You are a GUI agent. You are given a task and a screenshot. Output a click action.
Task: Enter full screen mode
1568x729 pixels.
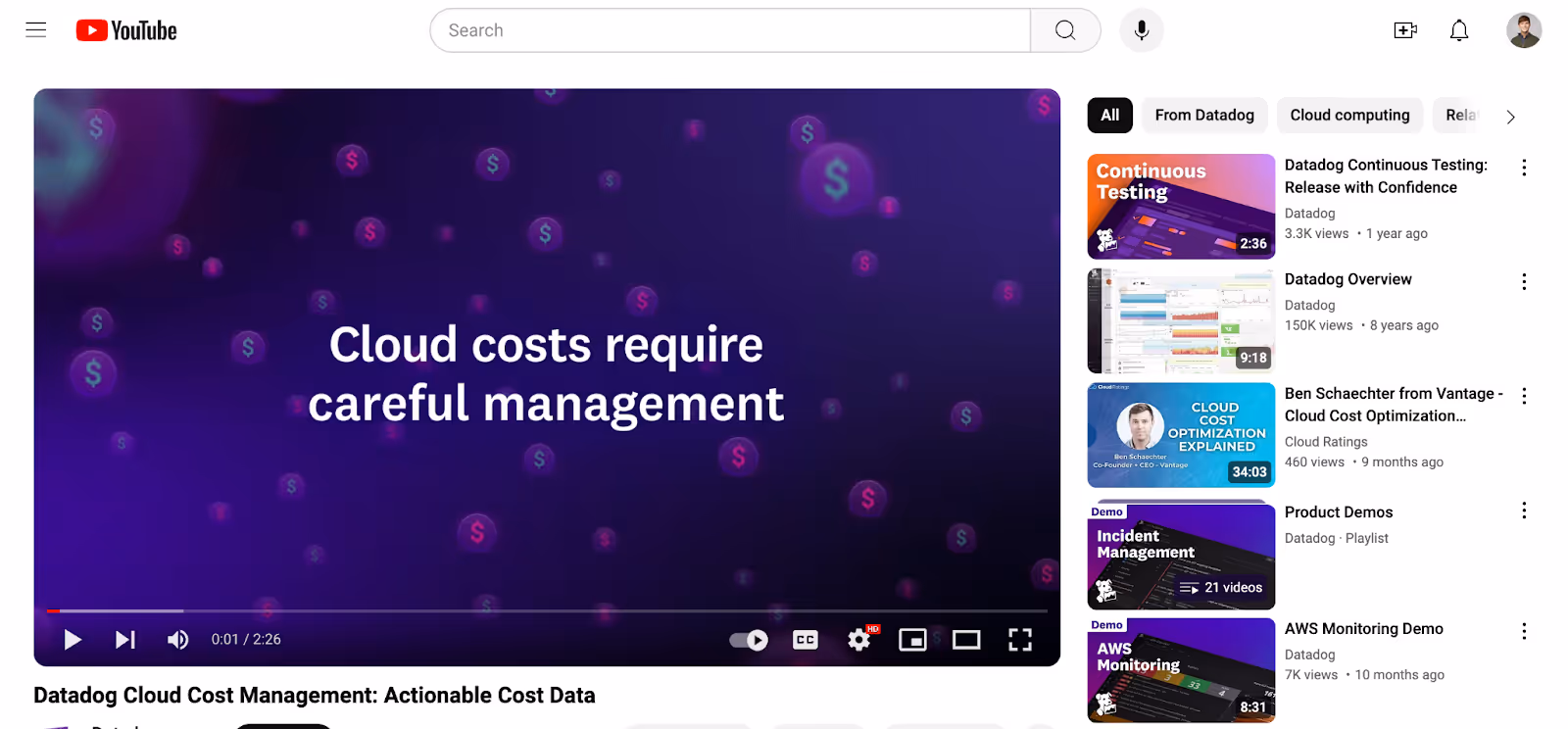[x=1020, y=640]
